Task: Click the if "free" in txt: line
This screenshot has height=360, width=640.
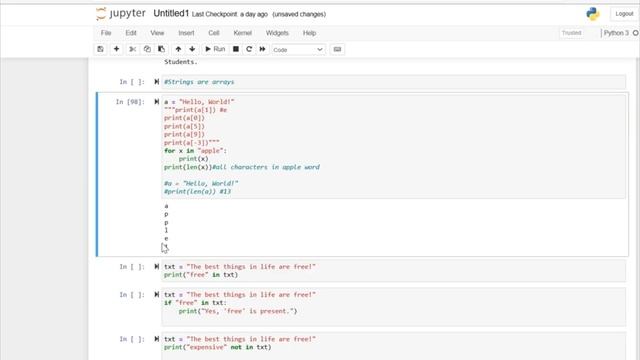Action: point(195,302)
